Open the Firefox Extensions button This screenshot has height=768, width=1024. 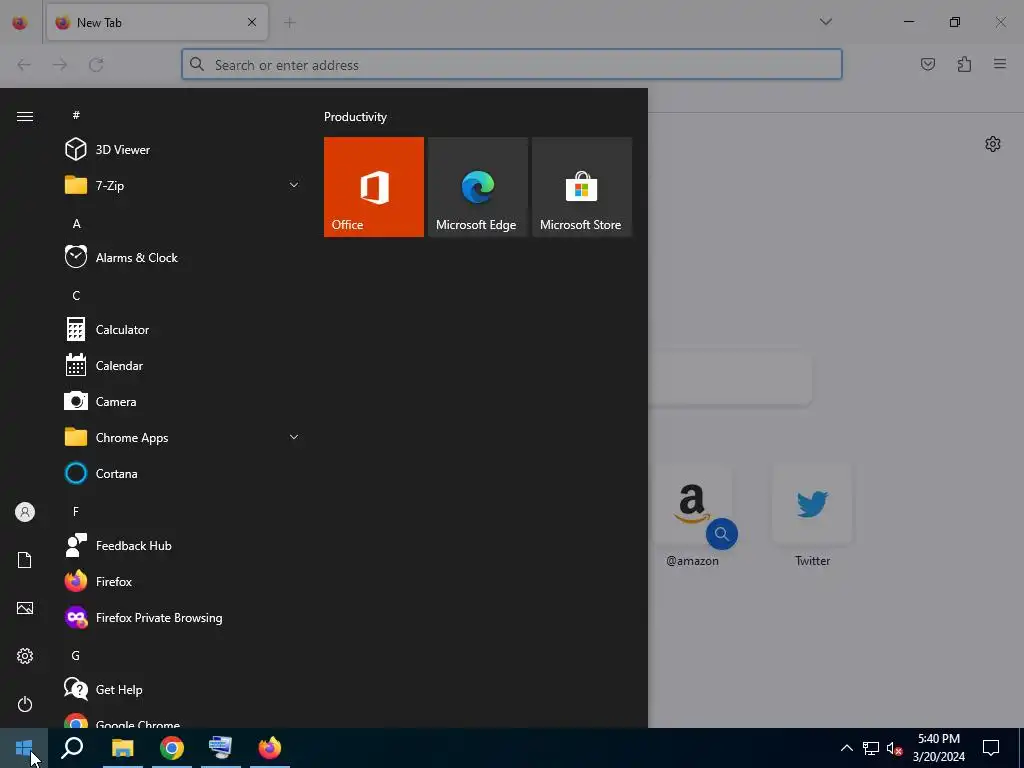pos(964,64)
